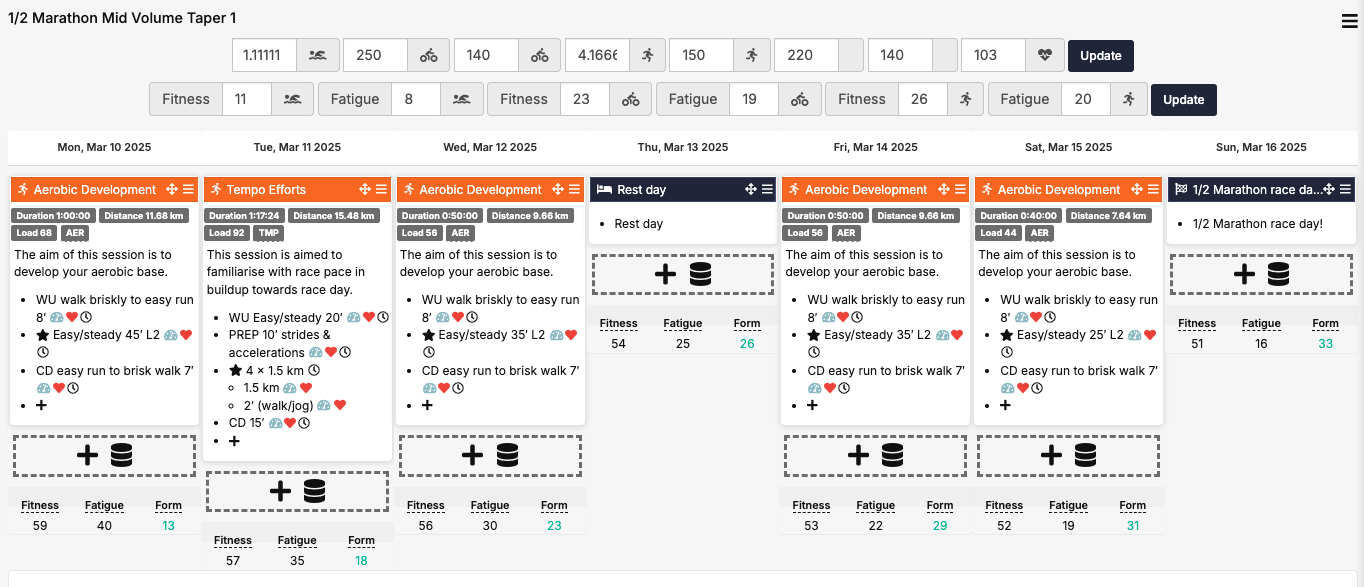Click the swimmer icon beside the 1.11111 field
This screenshot has height=587, width=1364.
click(318, 55)
